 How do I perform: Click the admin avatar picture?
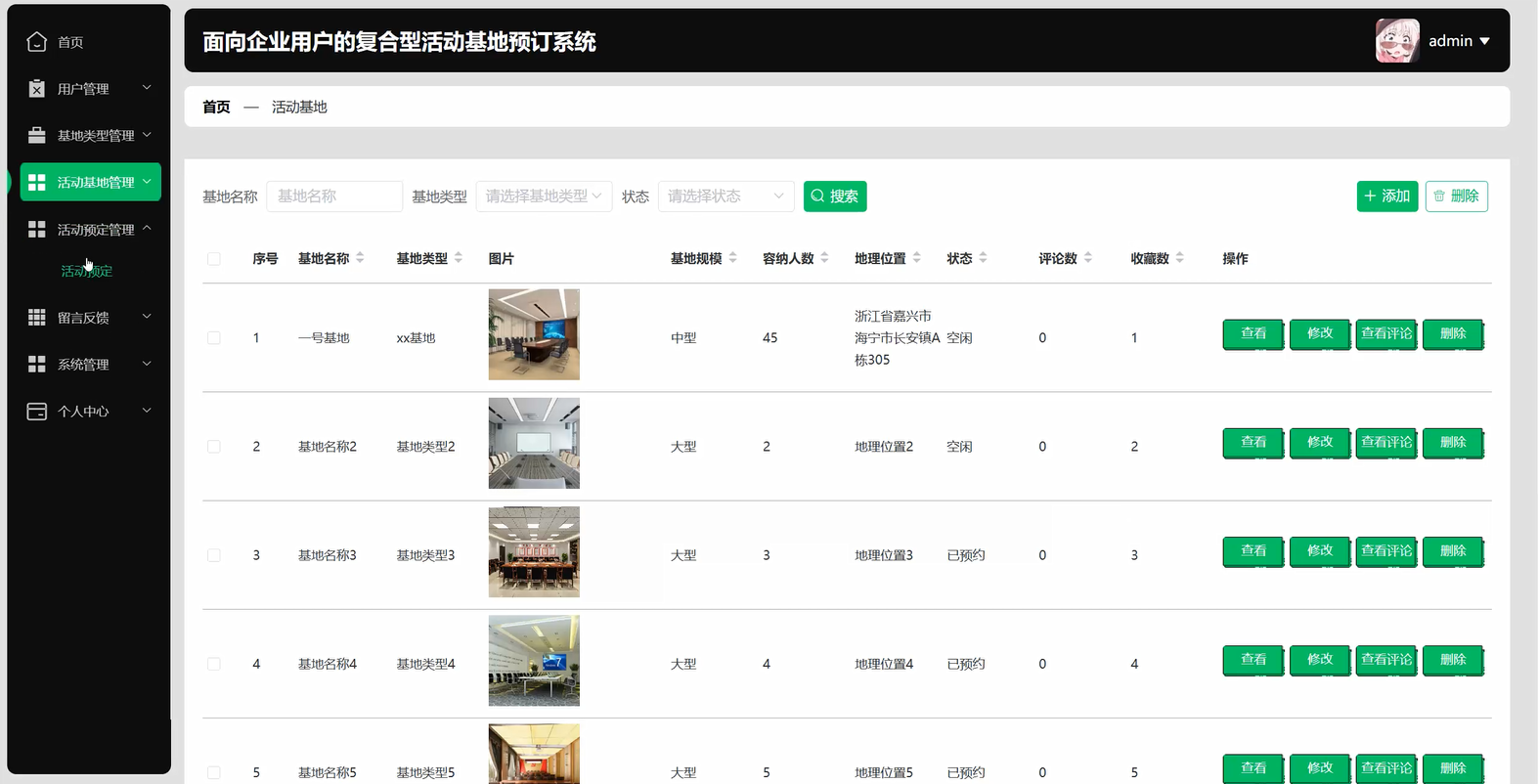[x=1397, y=41]
